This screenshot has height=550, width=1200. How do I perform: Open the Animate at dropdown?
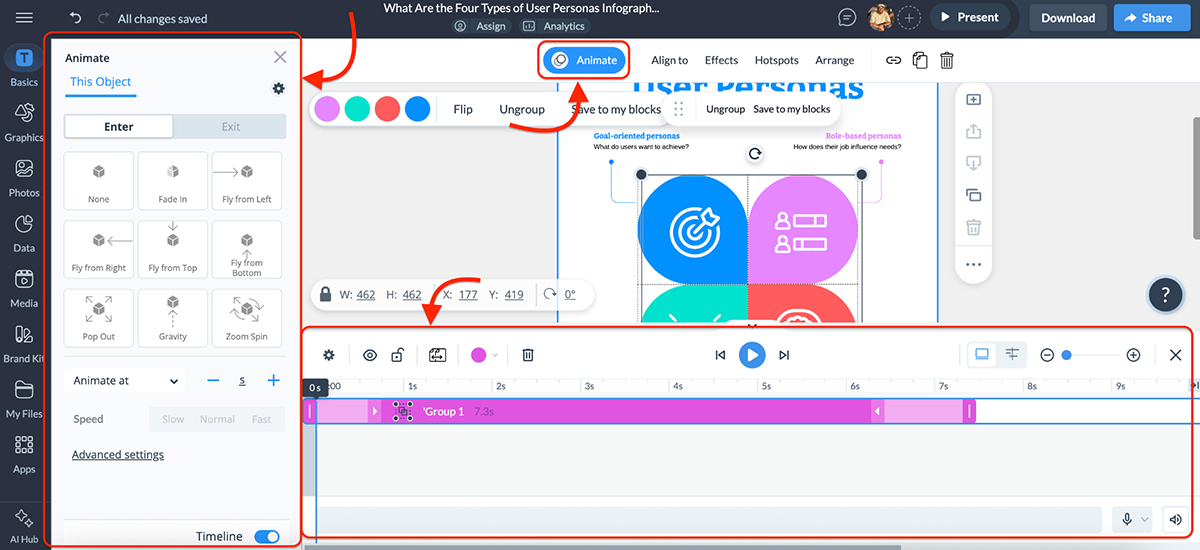125,381
